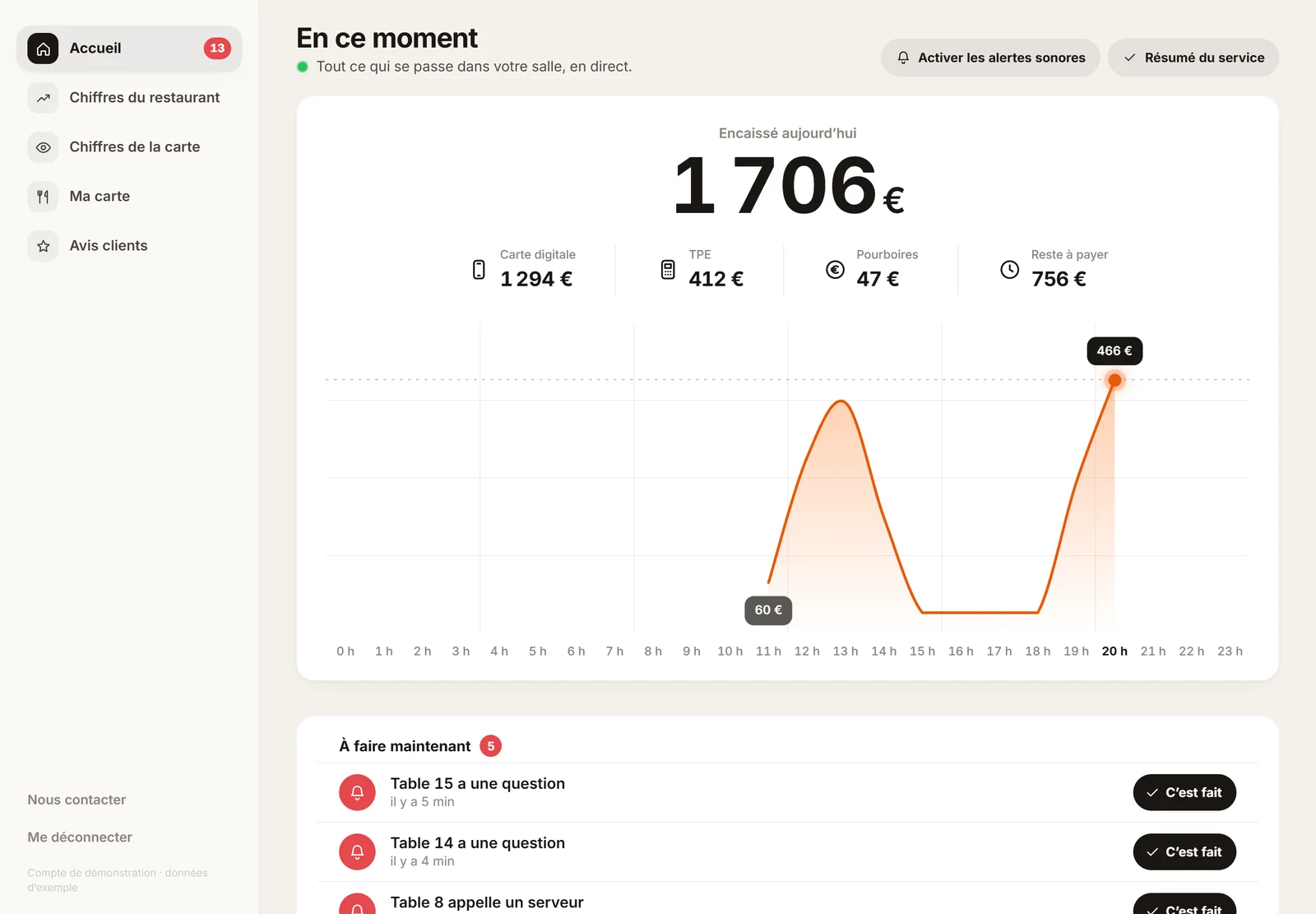
Task: Enable sound alerts with Activer les alertes sonores
Action: [x=990, y=58]
